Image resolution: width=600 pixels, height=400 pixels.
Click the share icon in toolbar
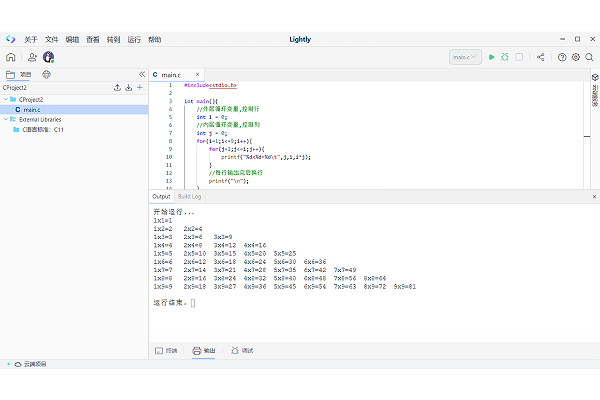tap(541, 57)
